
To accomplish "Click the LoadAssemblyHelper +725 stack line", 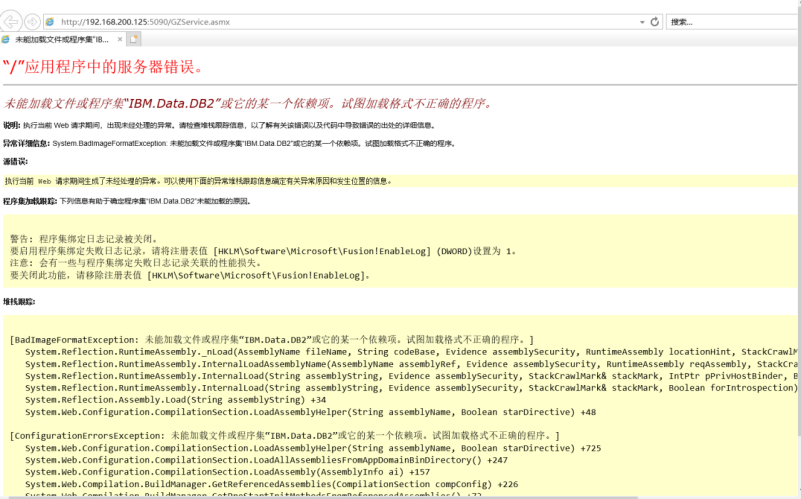I will click(x=313, y=448).
